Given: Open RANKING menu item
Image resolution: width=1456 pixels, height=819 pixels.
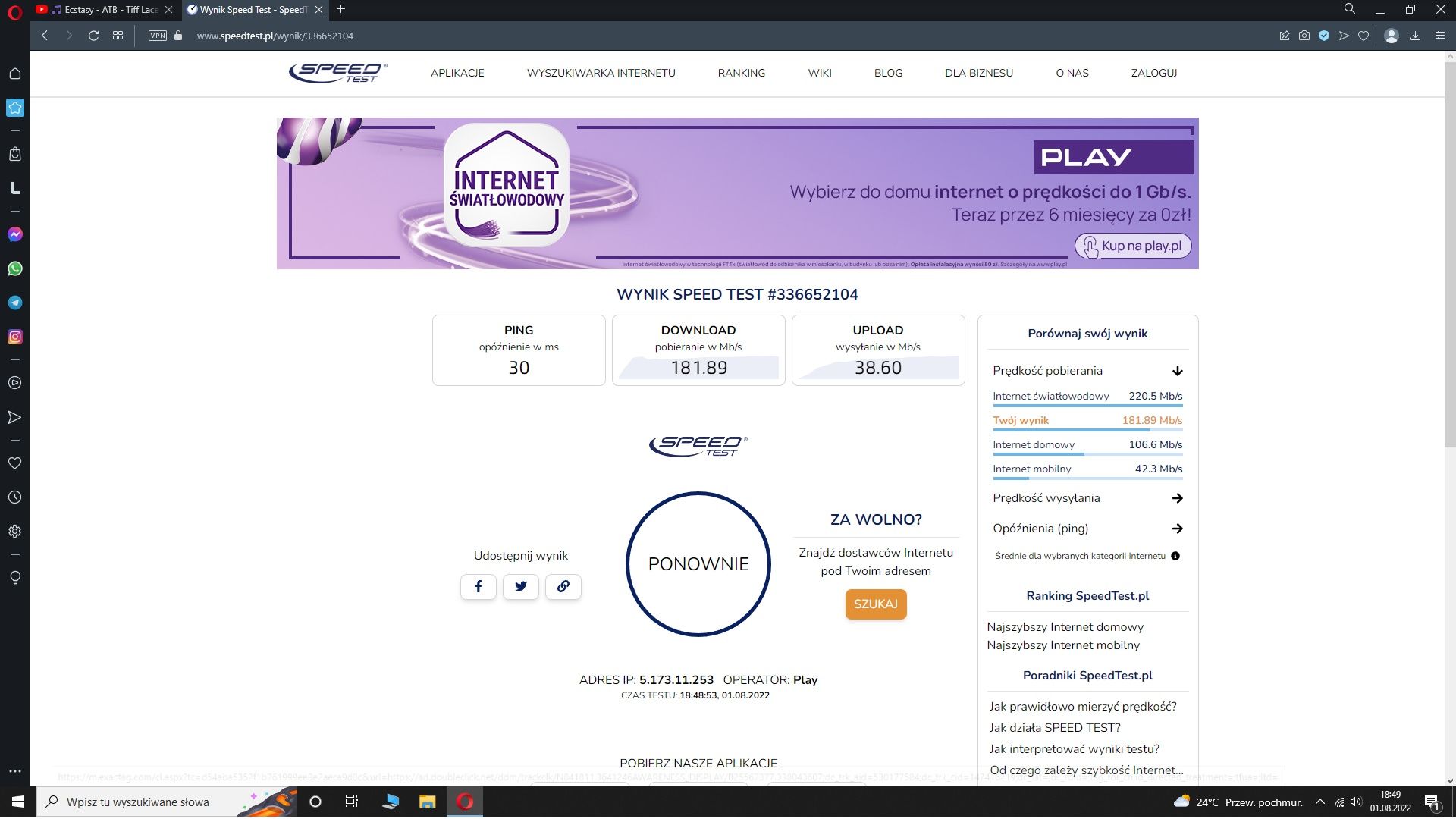Looking at the screenshot, I should click(x=742, y=73).
